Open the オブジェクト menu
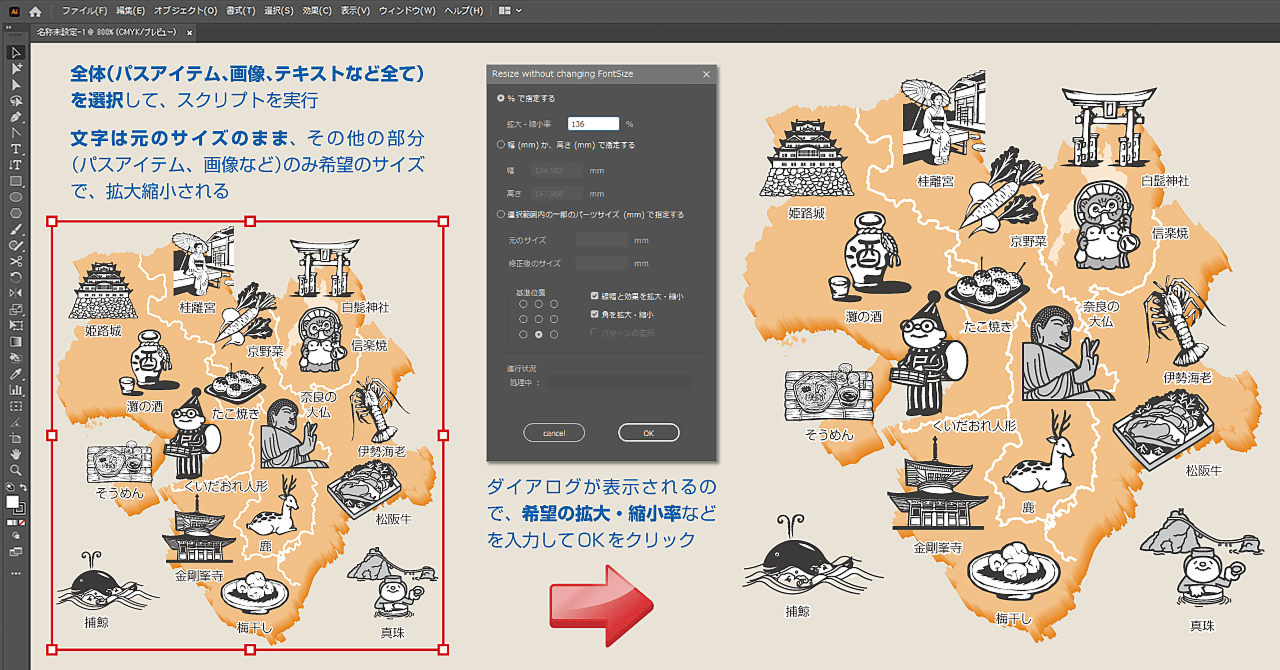 pyautogui.click(x=185, y=10)
